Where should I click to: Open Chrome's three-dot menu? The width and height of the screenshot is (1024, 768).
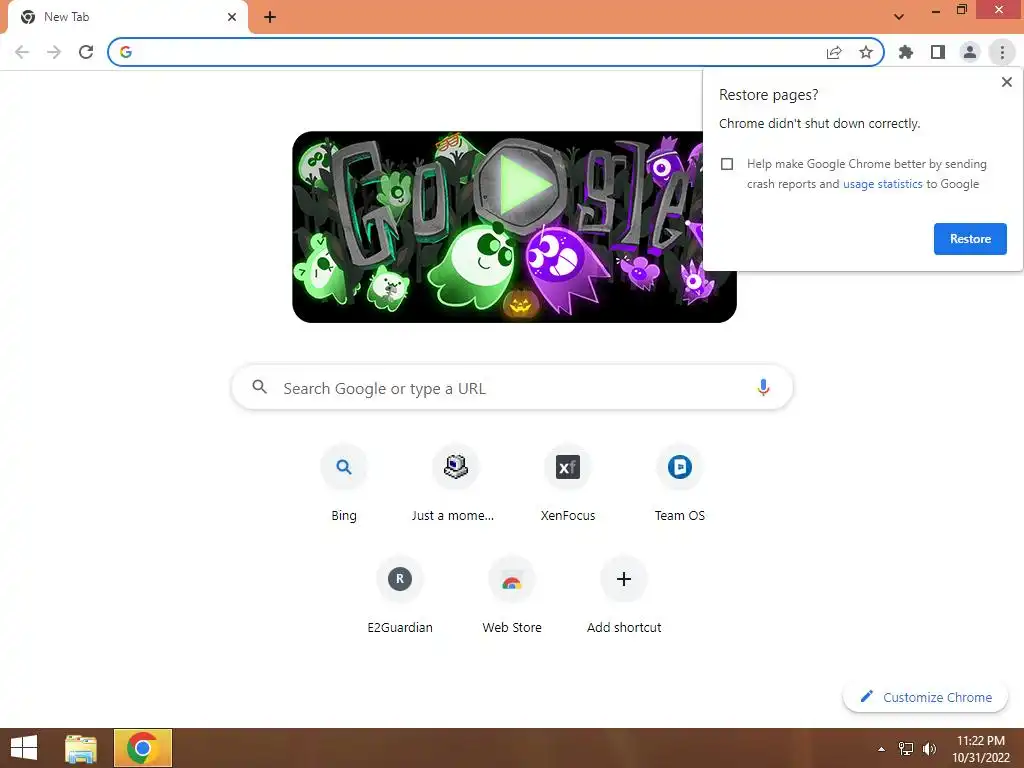pos(1002,52)
